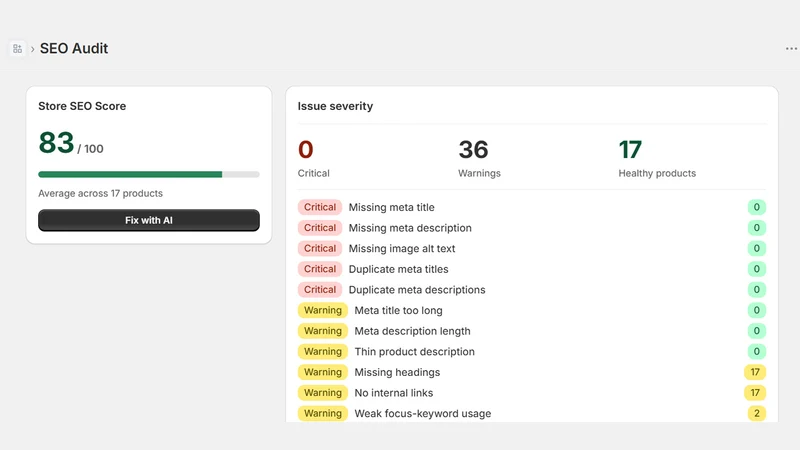Select the Missing meta title row
The height and width of the screenshot is (450, 800).
[x=532, y=207]
